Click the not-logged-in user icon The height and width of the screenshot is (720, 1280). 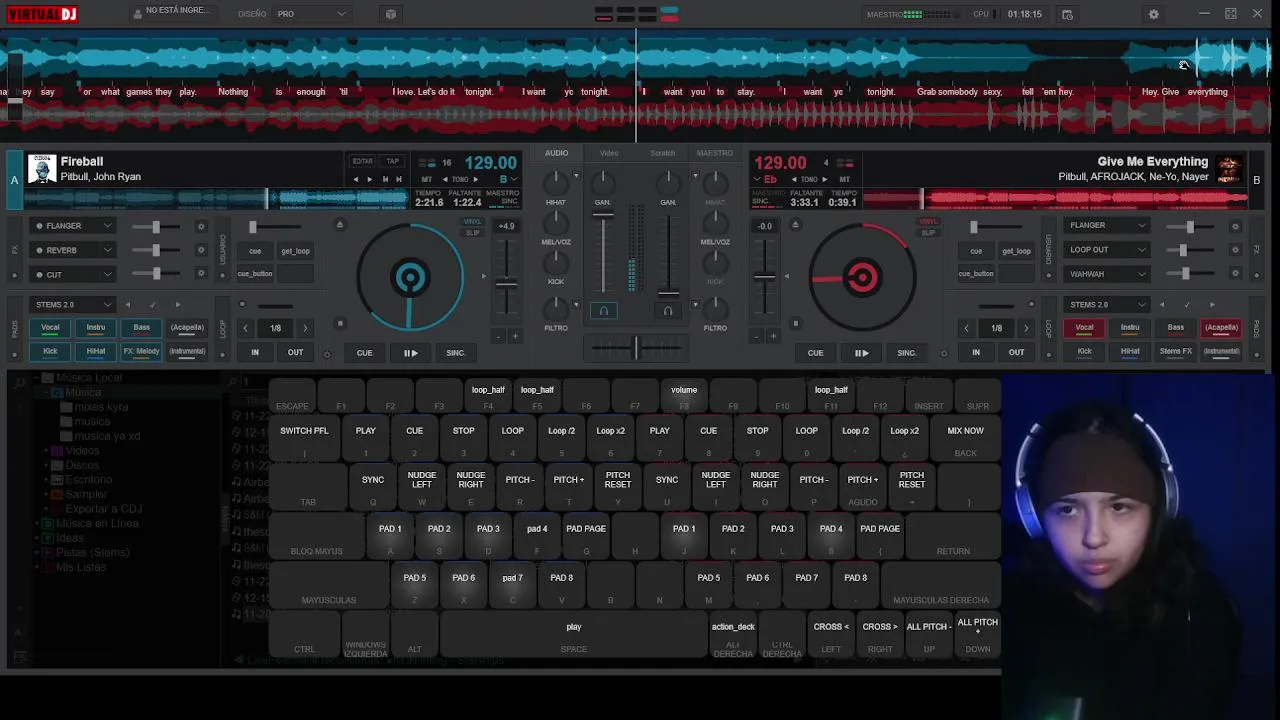click(x=137, y=14)
